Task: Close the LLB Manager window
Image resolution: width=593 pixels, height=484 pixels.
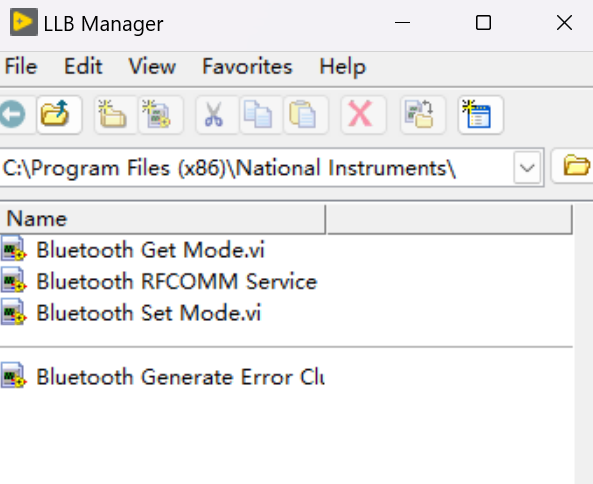Action: 564,23
